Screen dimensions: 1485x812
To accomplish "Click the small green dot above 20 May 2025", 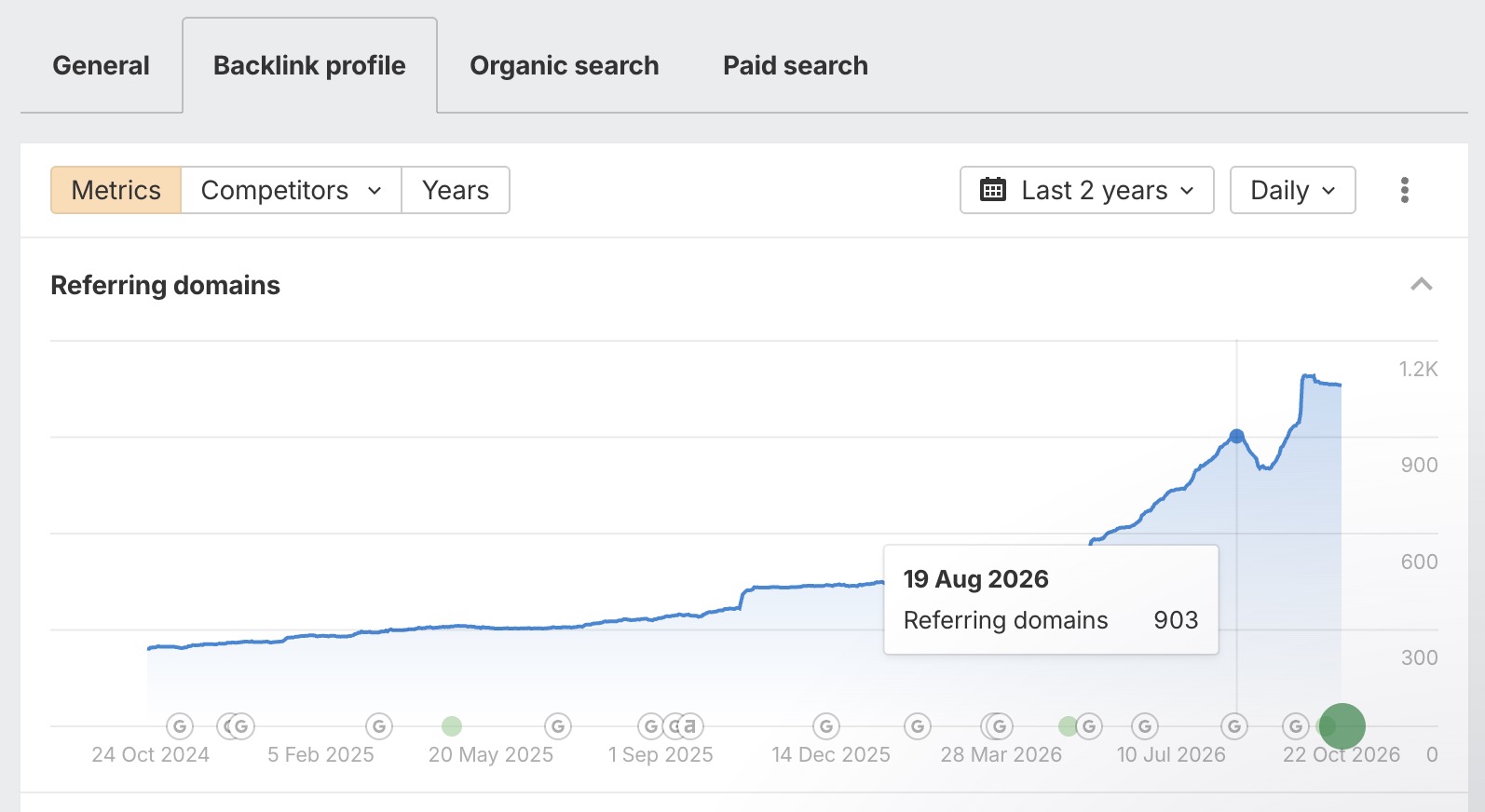I will coord(452,726).
